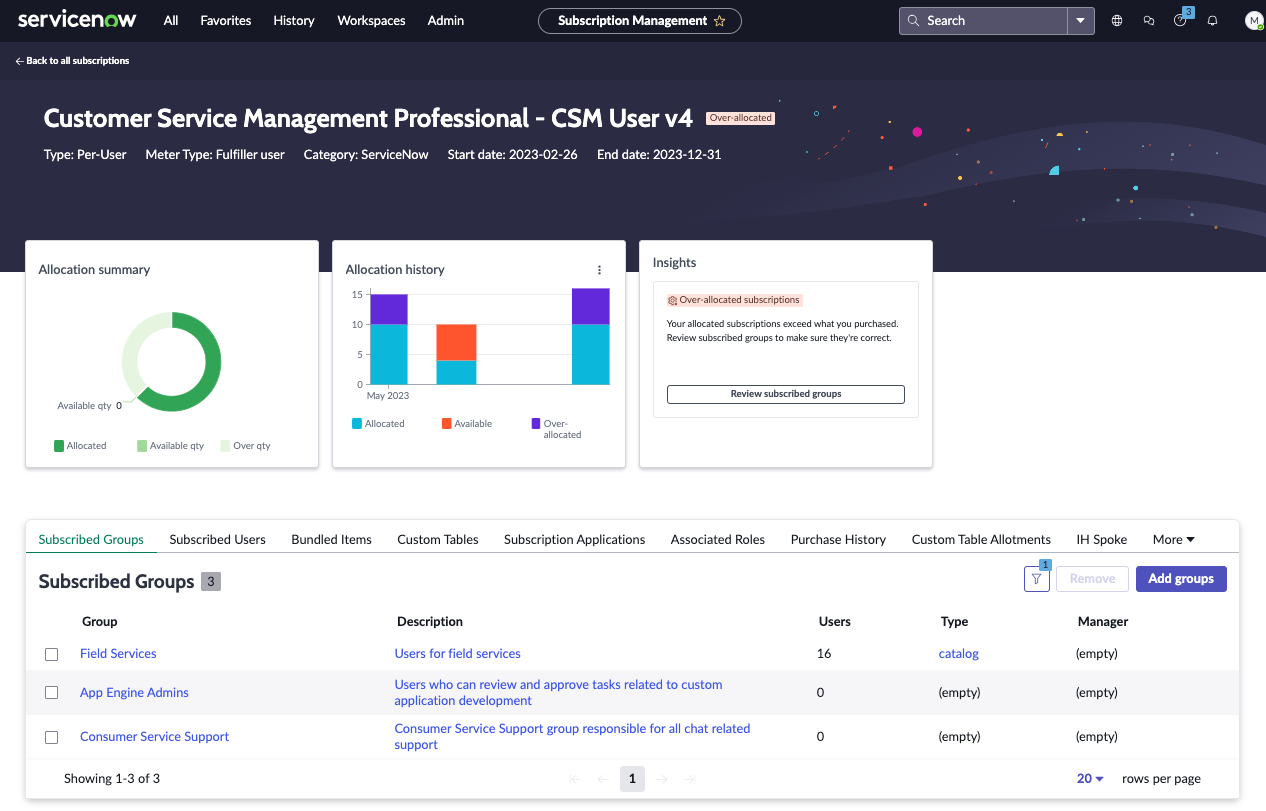
Task: Sort by the Users column header
Action: coord(834,621)
